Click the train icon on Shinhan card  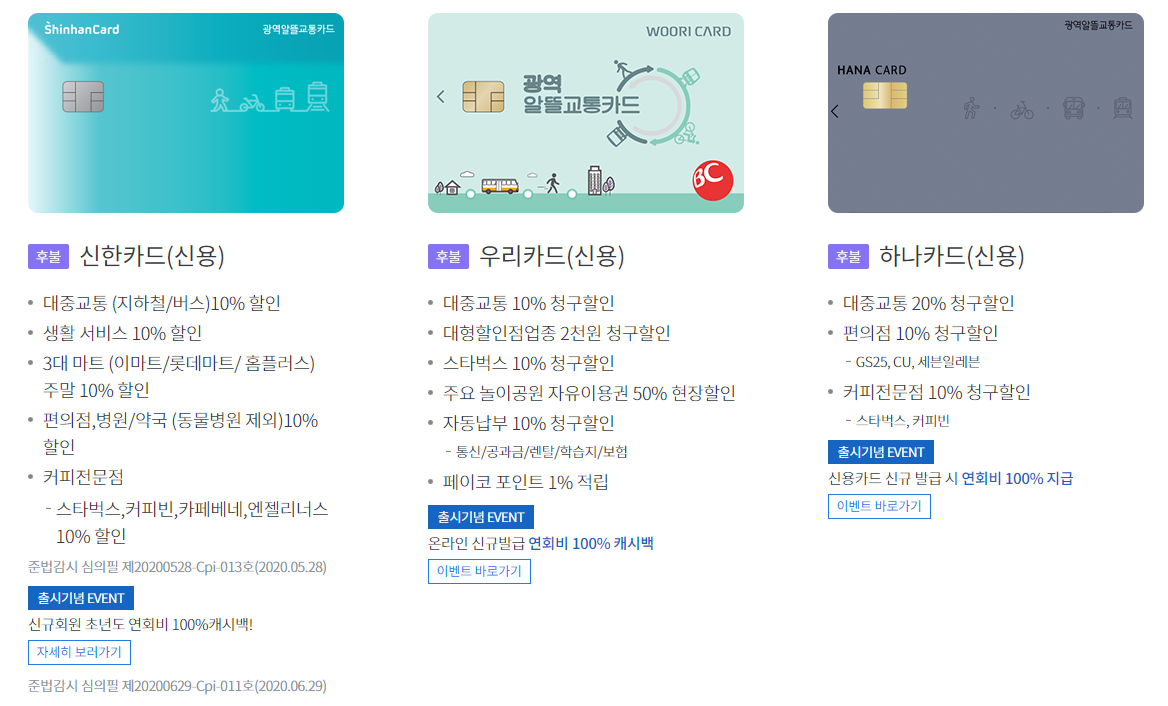click(318, 97)
